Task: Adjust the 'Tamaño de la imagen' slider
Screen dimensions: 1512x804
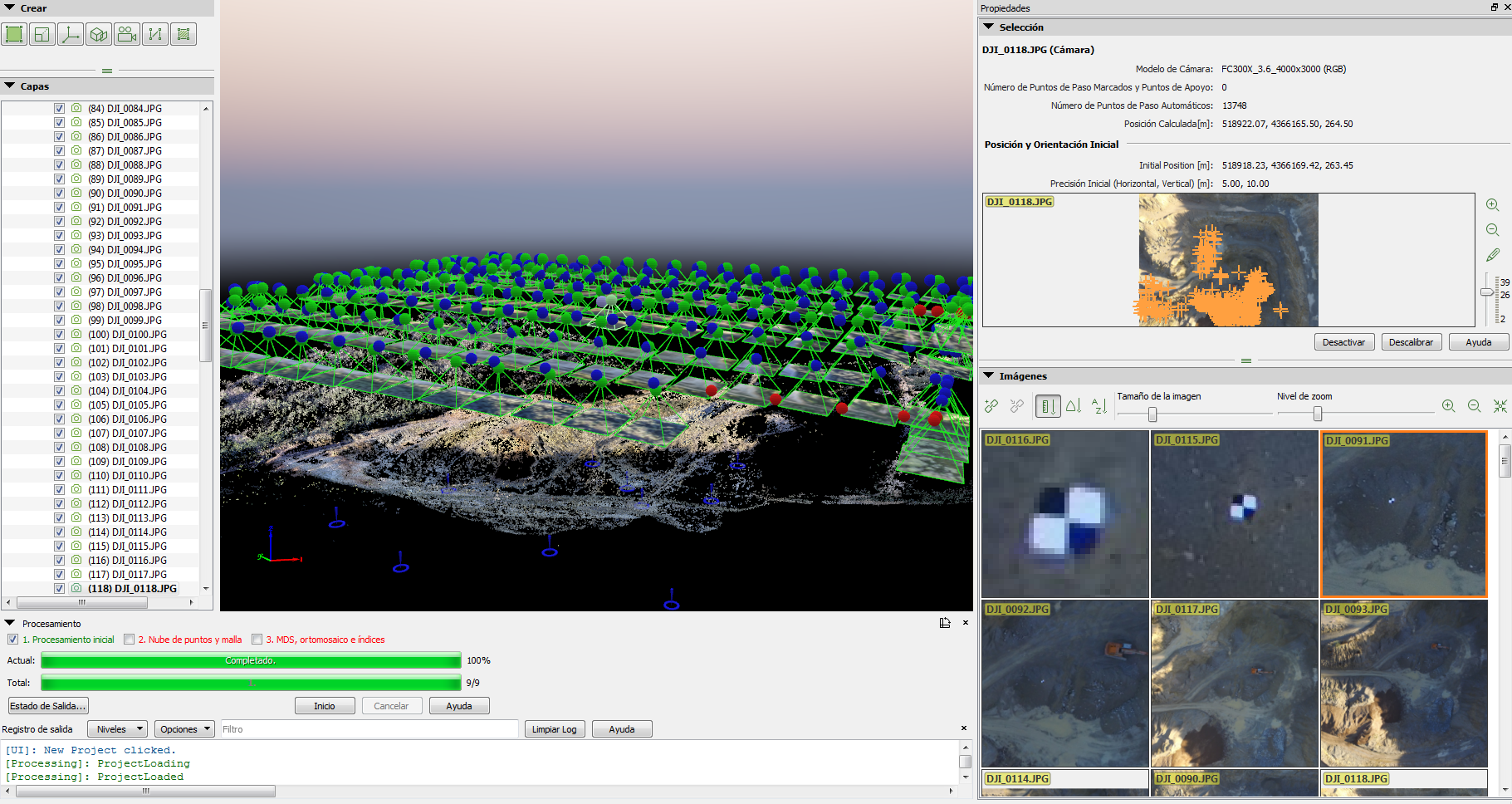Action: coord(1152,414)
